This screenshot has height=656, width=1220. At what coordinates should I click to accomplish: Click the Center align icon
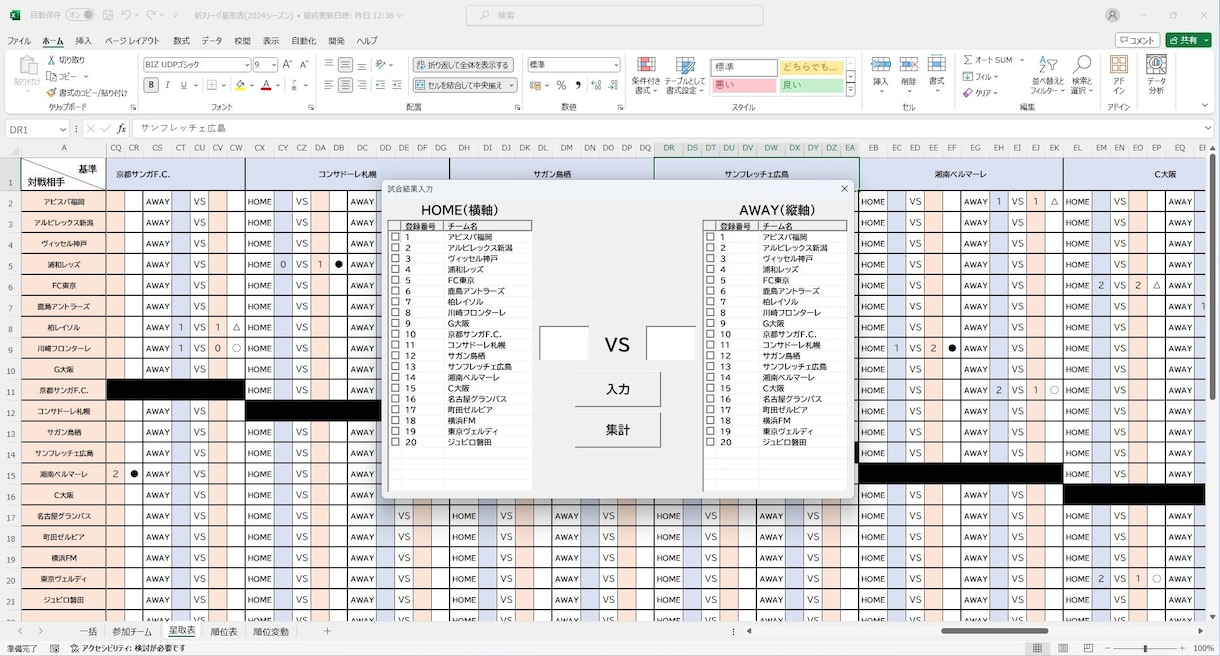click(x=345, y=85)
